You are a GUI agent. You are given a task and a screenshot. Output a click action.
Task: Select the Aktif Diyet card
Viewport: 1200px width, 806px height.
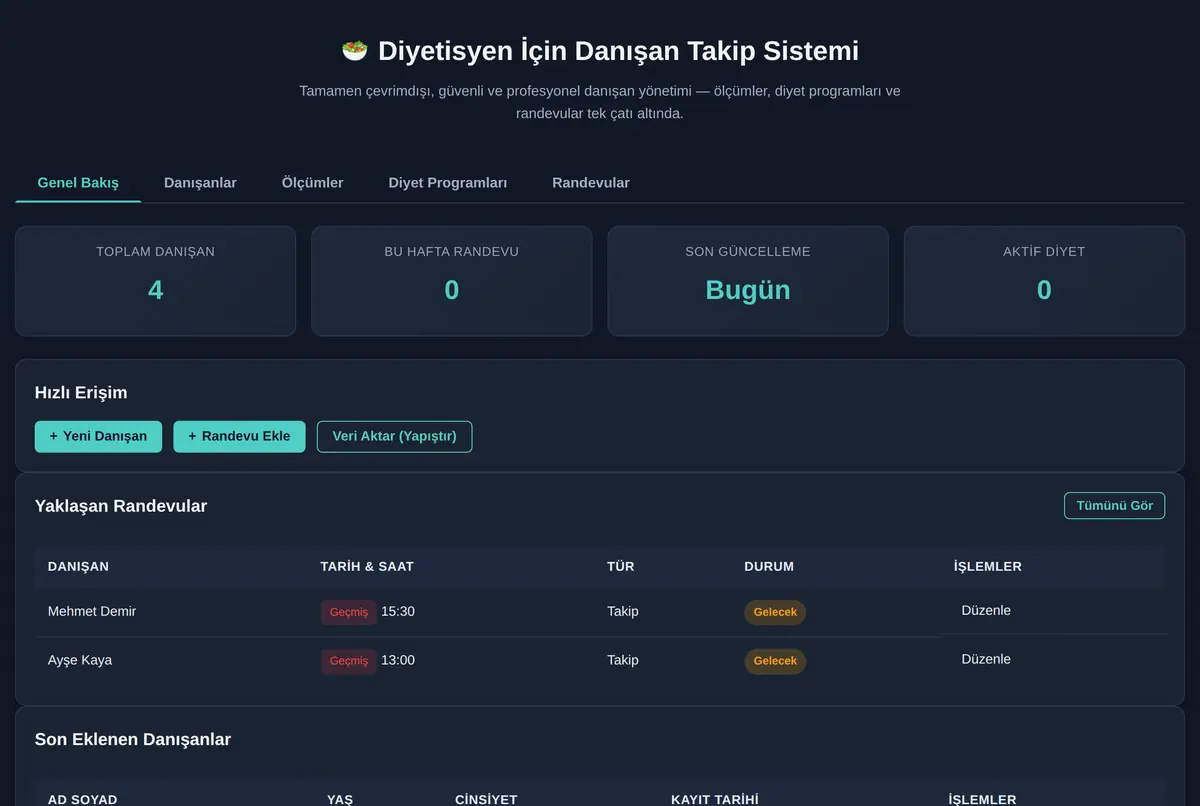[1044, 281]
